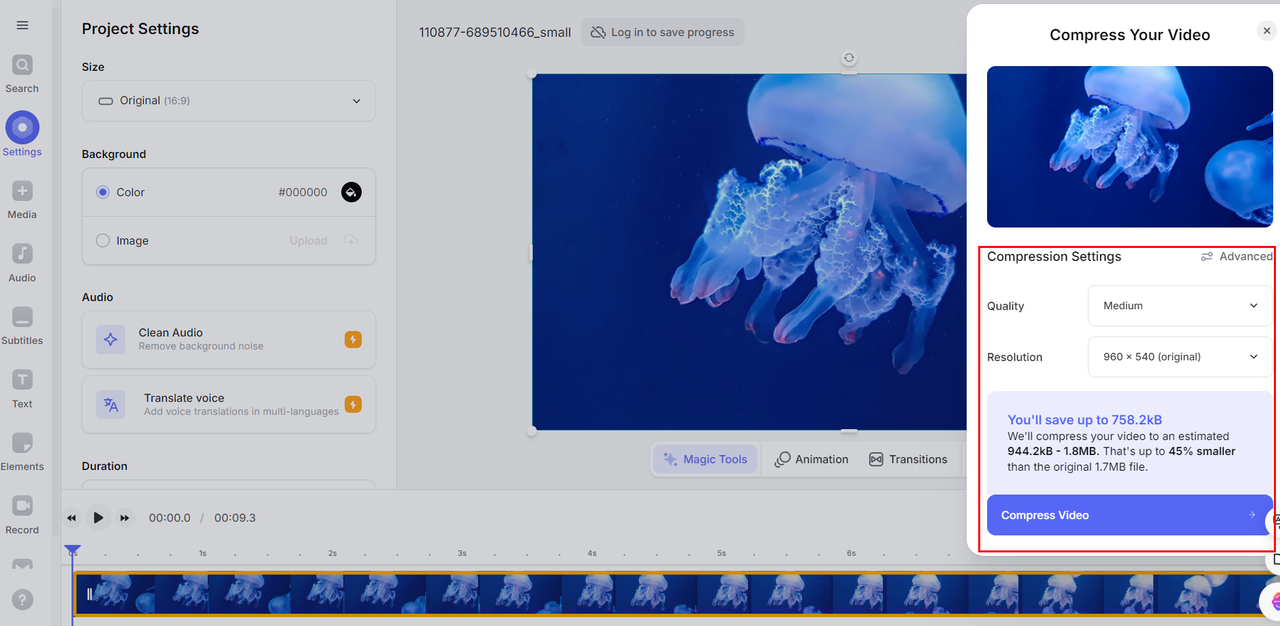This screenshot has height=626, width=1280.
Task: Open the Magic Tools tab
Action: (706, 459)
